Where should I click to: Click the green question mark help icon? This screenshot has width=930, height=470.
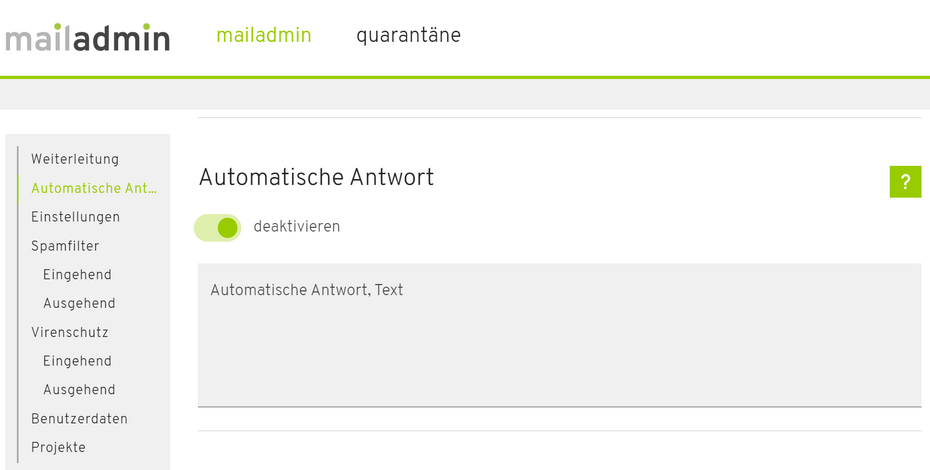click(904, 182)
